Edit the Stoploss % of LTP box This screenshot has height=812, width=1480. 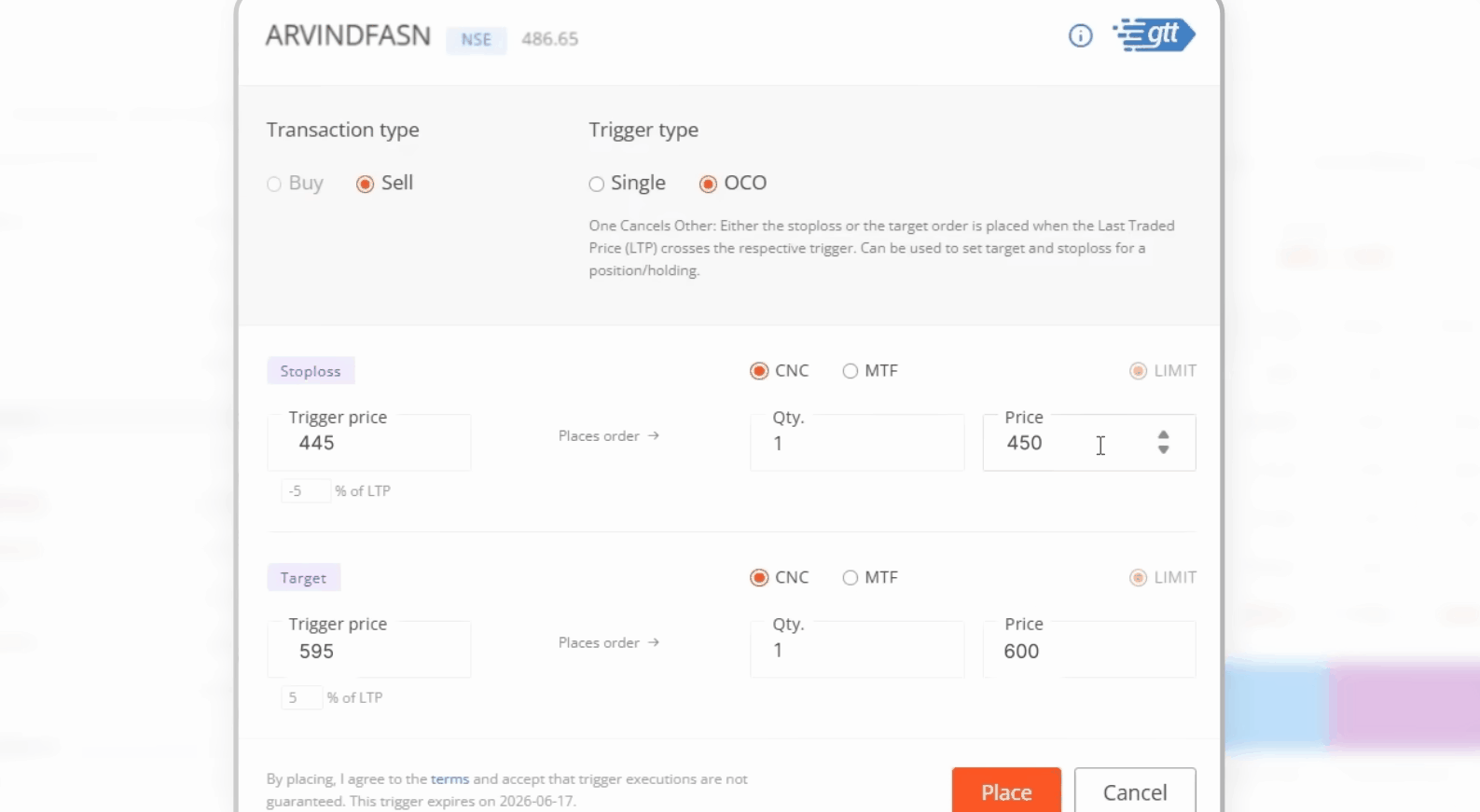pyautogui.click(x=304, y=491)
